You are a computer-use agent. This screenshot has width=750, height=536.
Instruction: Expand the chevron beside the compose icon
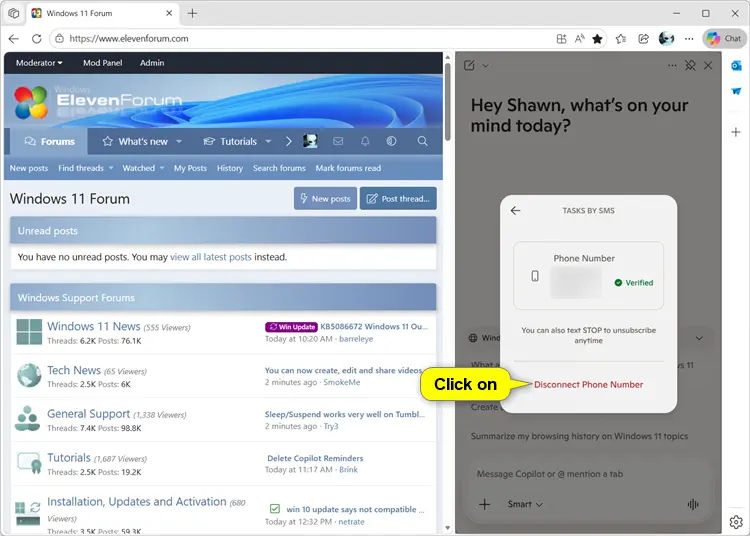pyautogui.click(x=485, y=66)
